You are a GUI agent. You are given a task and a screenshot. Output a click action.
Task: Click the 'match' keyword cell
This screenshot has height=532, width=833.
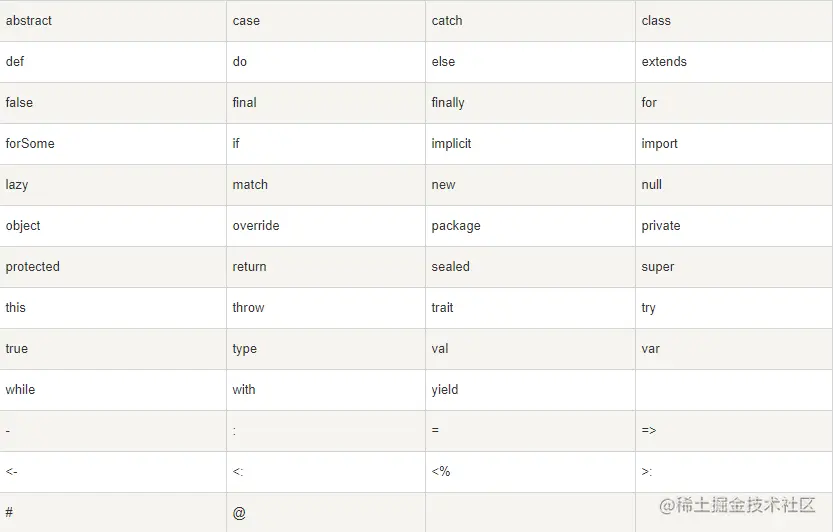coord(250,185)
